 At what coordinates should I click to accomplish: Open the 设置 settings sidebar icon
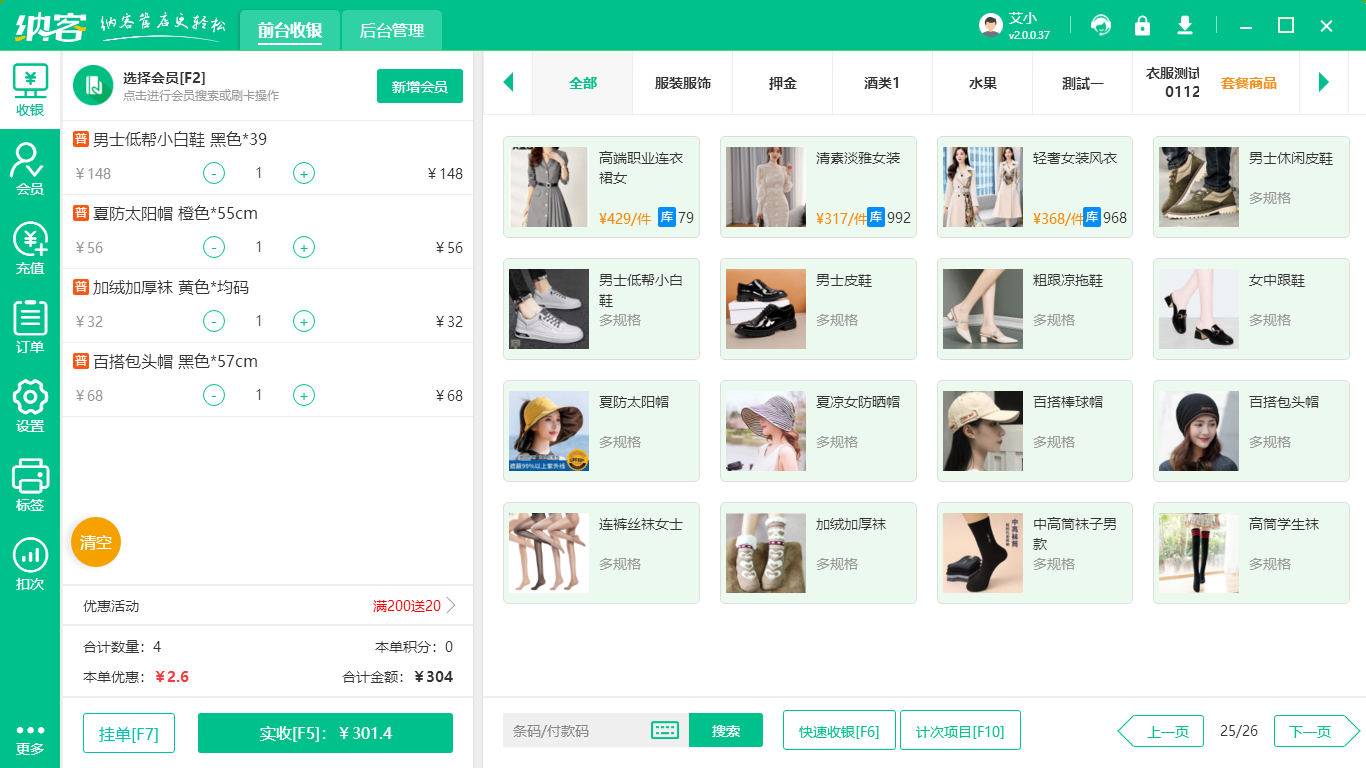coord(30,406)
